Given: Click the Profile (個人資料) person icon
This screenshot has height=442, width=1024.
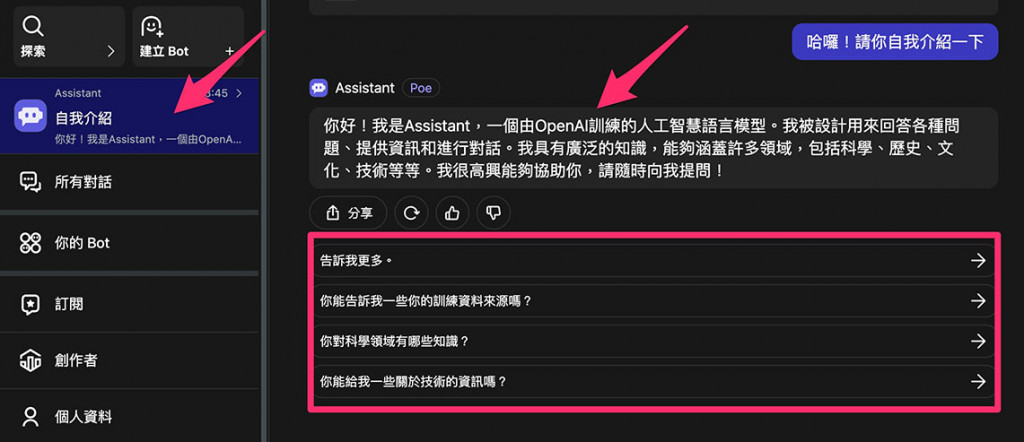Looking at the screenshot, I should [31, 417].
